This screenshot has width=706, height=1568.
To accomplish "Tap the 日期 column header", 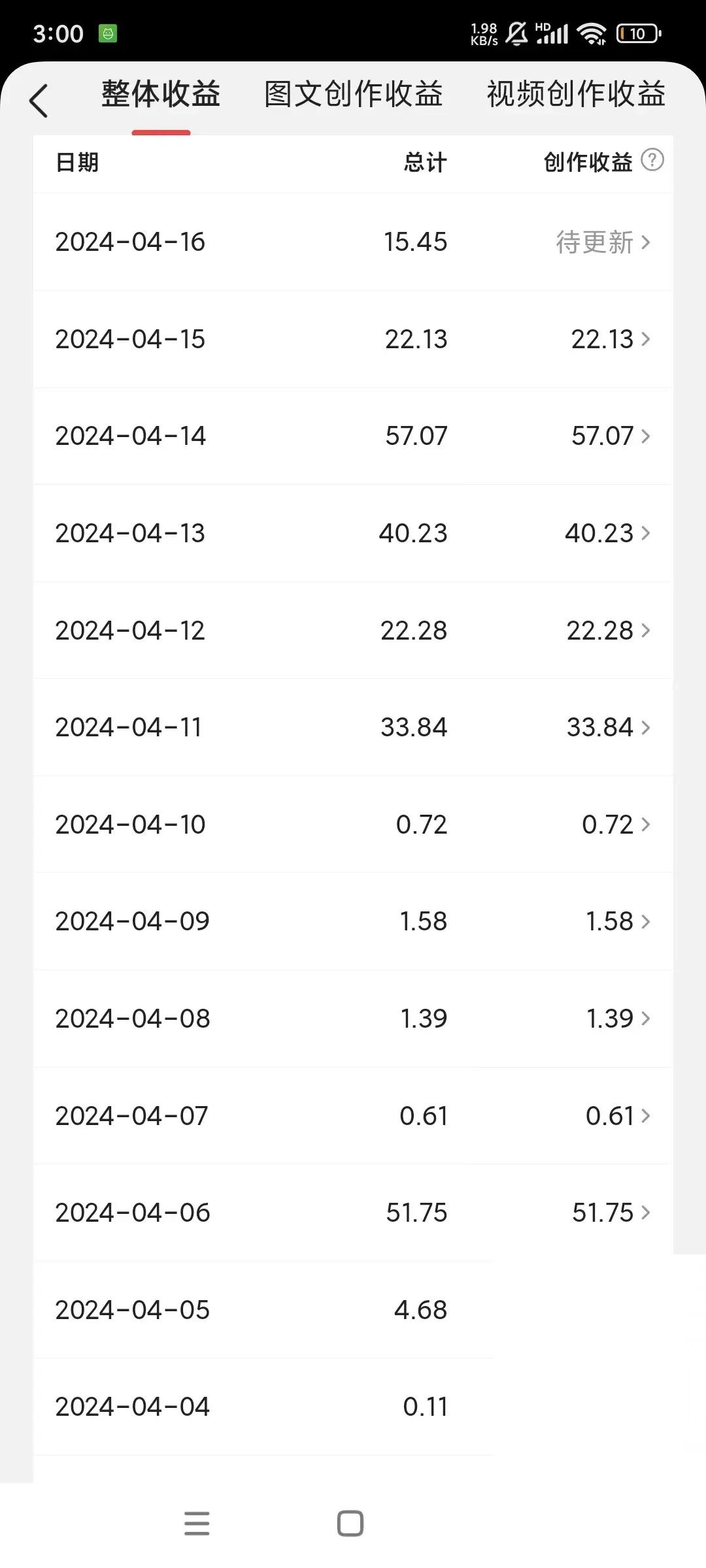I will coord(77,162).
